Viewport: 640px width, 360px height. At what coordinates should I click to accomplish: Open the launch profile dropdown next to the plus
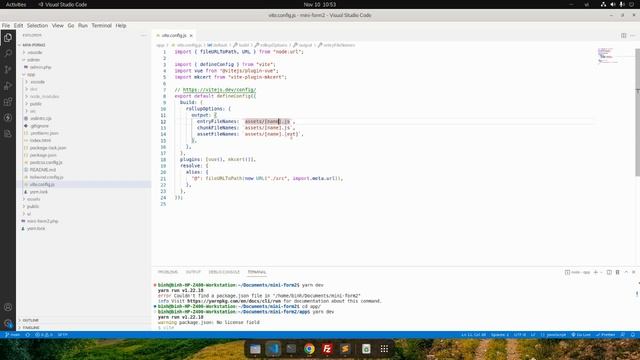[601, 272]
